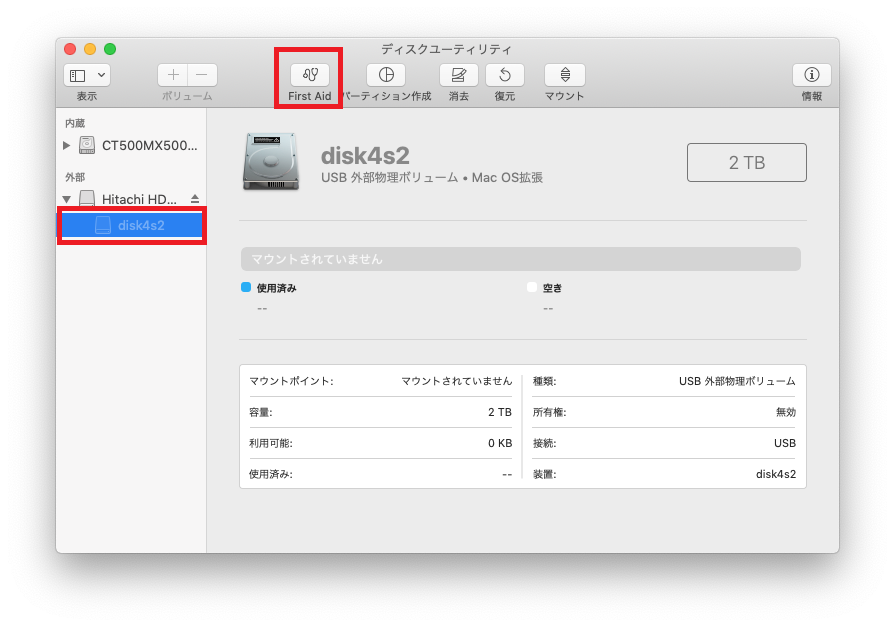The height and width of the screenshot is (627, 895).
Task: Click 'USB 外部物理ボリューム • Mac OS拡張' subtitle
Action: [432, 178]
